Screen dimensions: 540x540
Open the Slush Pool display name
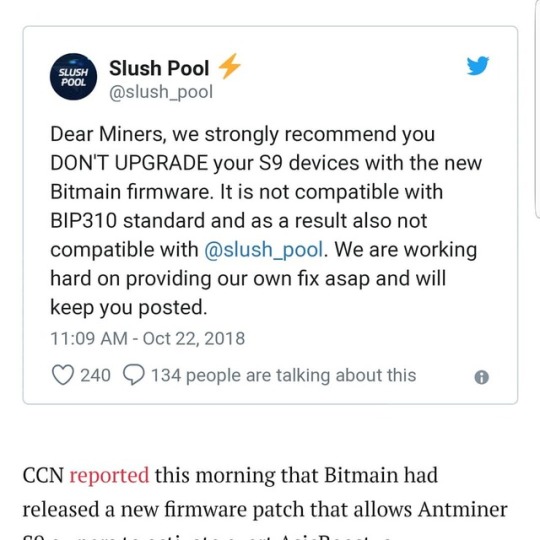click(x=159, y=68)
